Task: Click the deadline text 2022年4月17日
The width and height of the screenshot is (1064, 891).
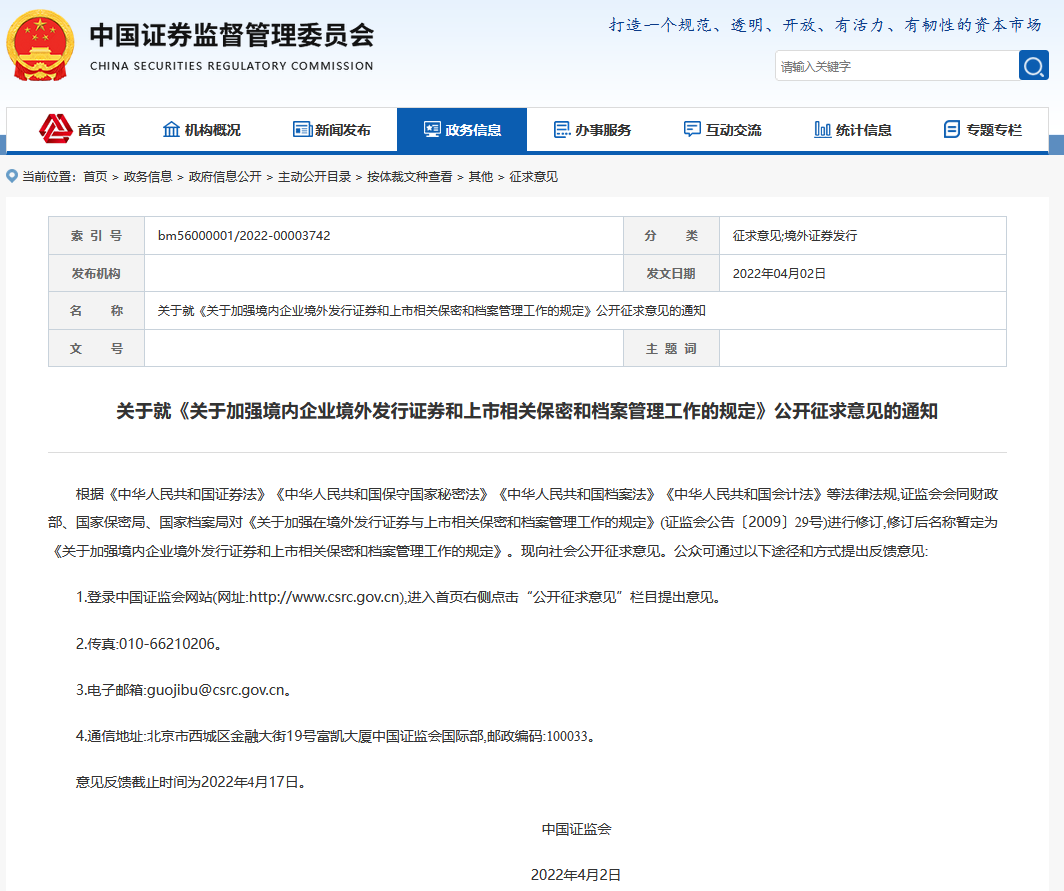Action: pyautogui.click(x=250, y=782)
